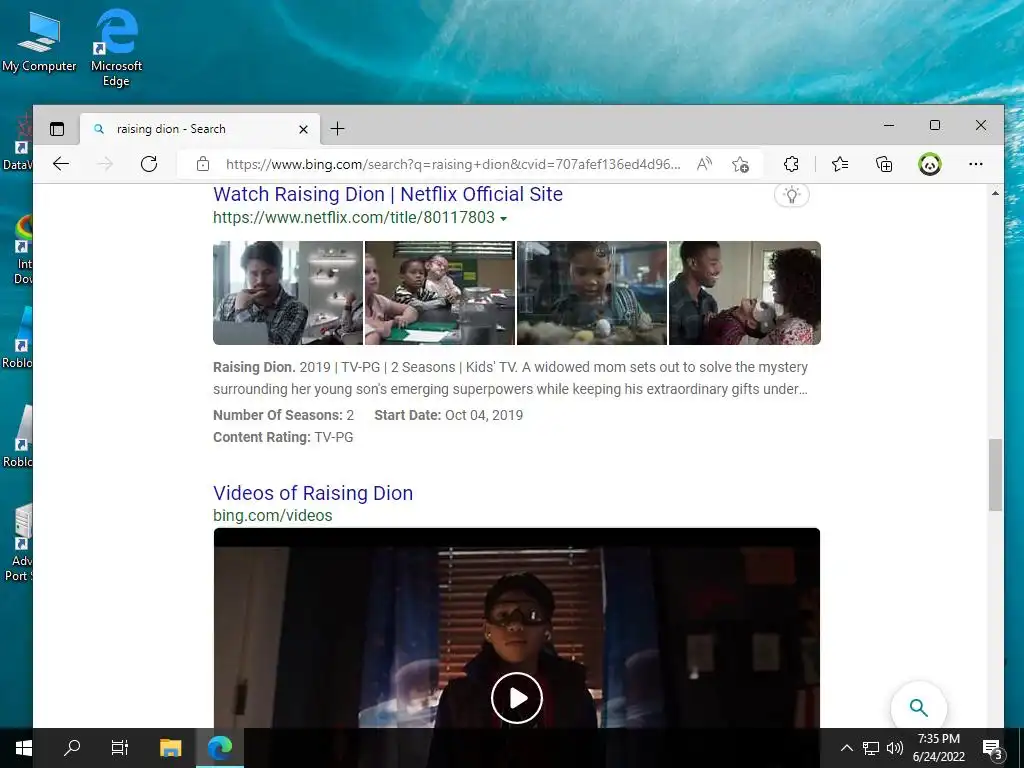1024x768 pixels.
Task: Open File Explorer from taskbar
Action: [170, 747]
